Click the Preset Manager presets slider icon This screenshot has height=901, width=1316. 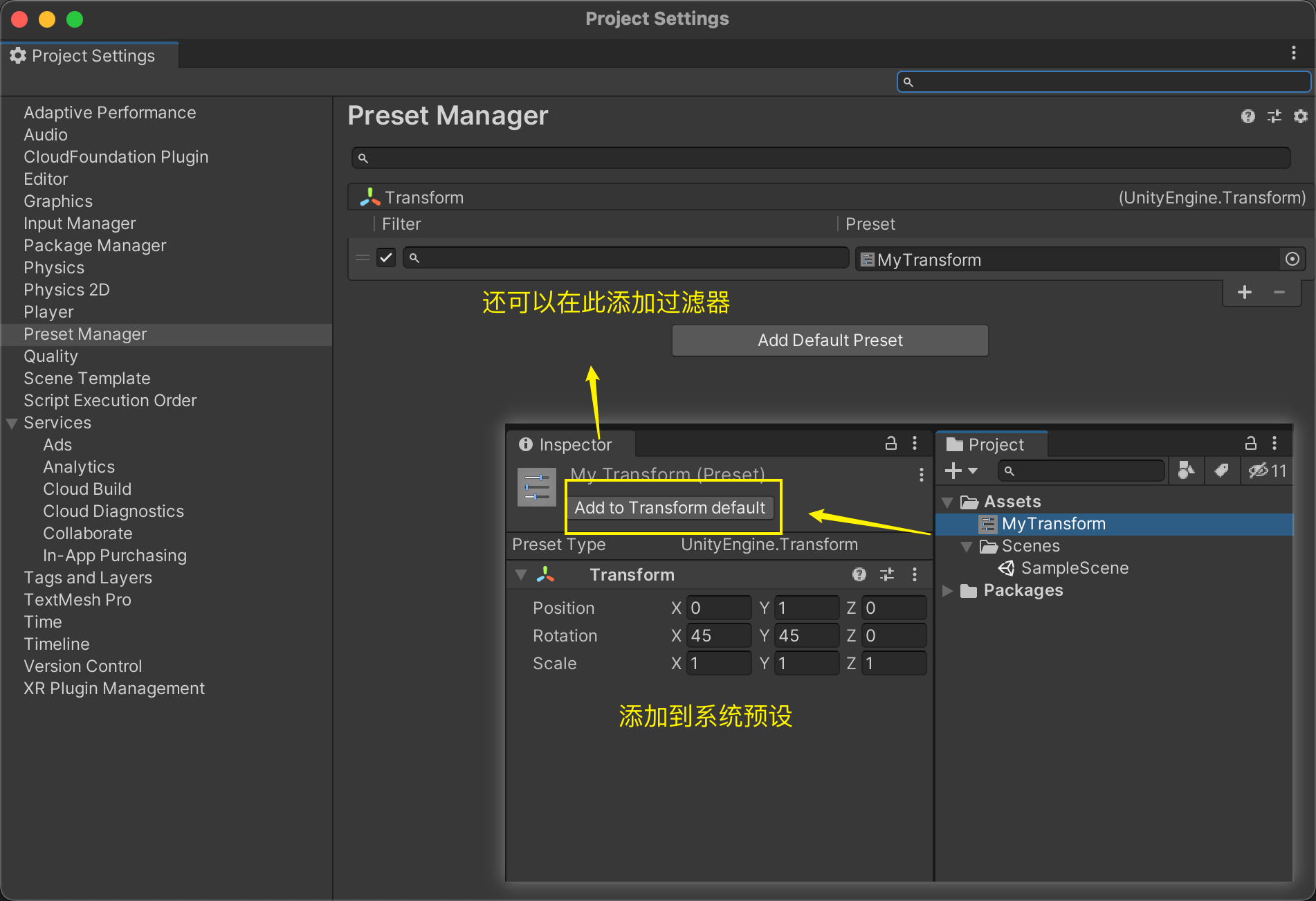click(x=1274, y=116)
